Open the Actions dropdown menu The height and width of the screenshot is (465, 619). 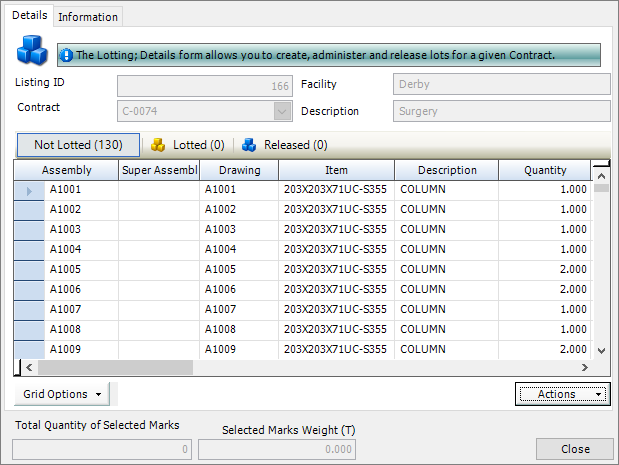pyautogui.click(x=562, y=394)
